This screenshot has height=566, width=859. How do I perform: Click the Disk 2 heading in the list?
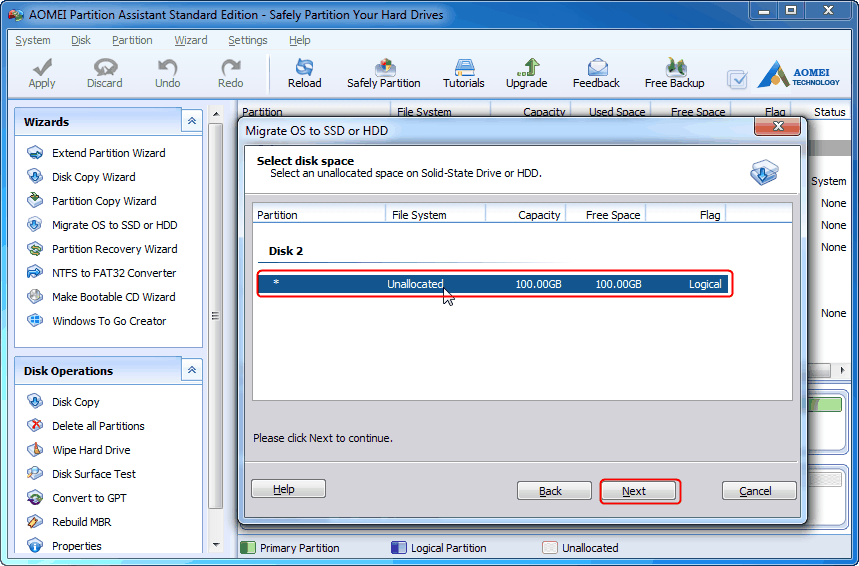tap(286, 251)
